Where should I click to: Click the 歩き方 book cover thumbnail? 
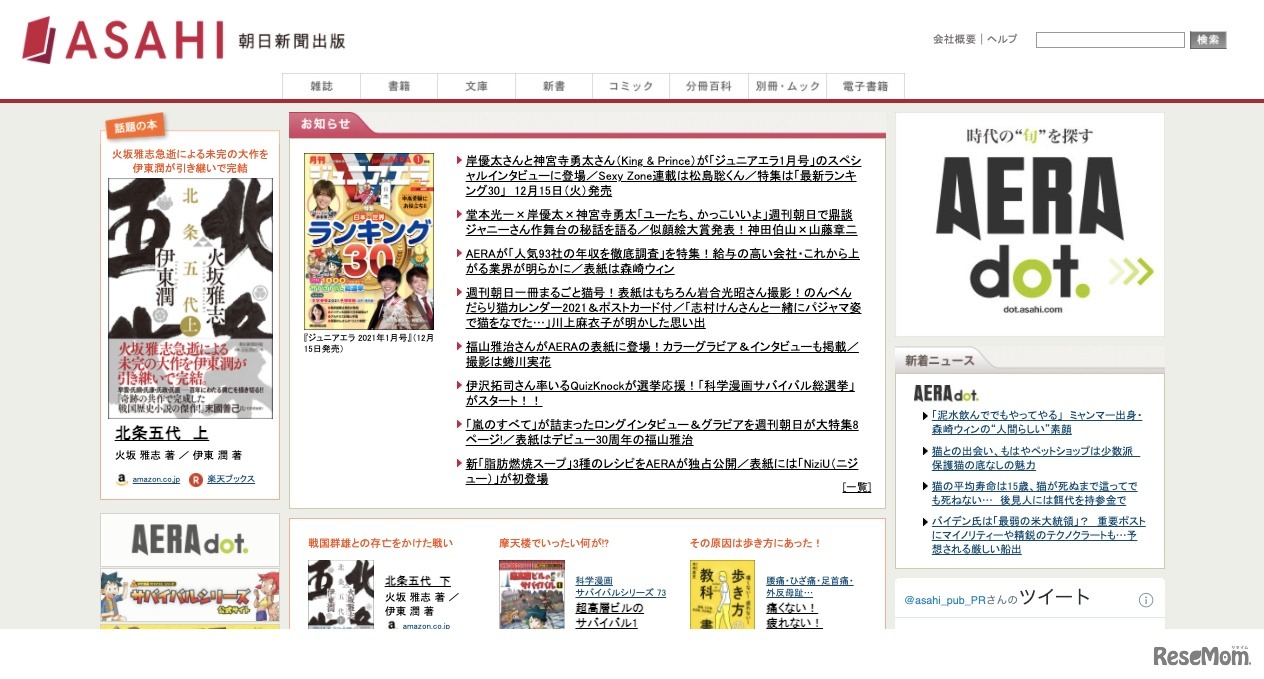coord(722,594)
